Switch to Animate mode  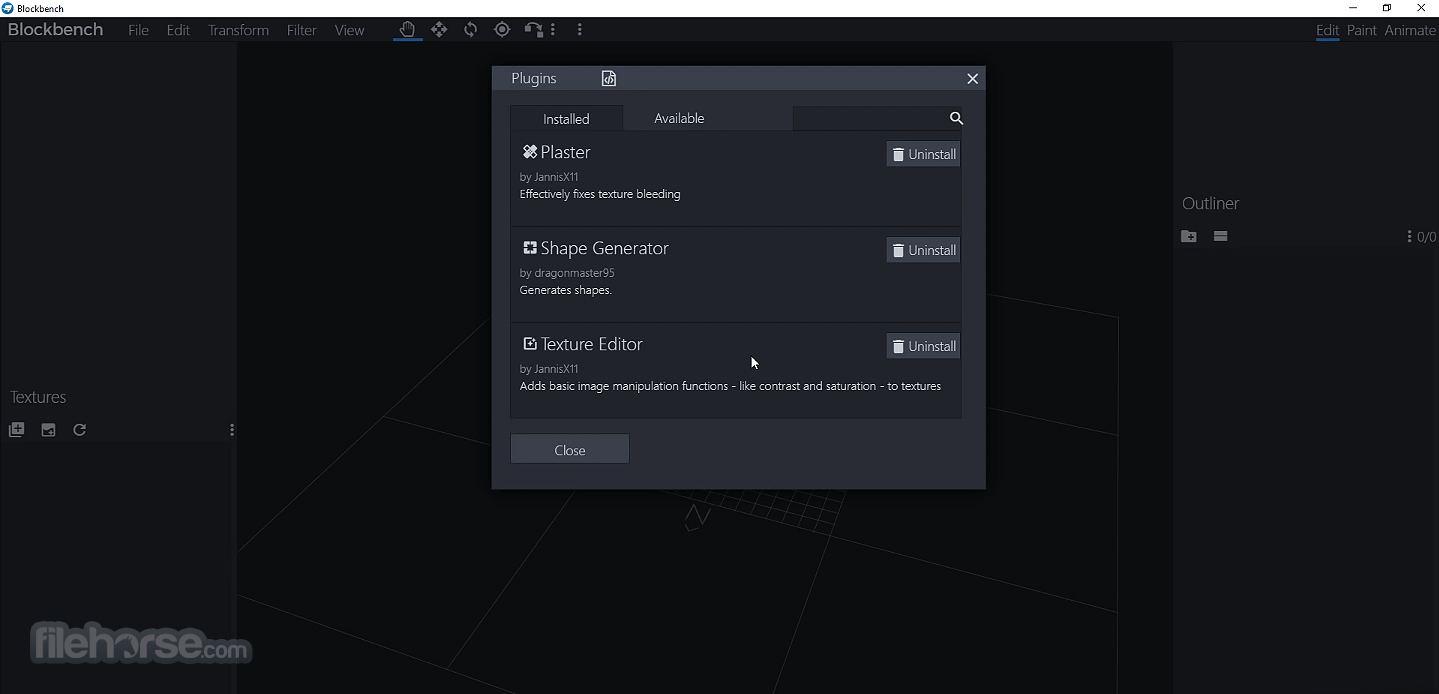click(x=1410, y=30)
